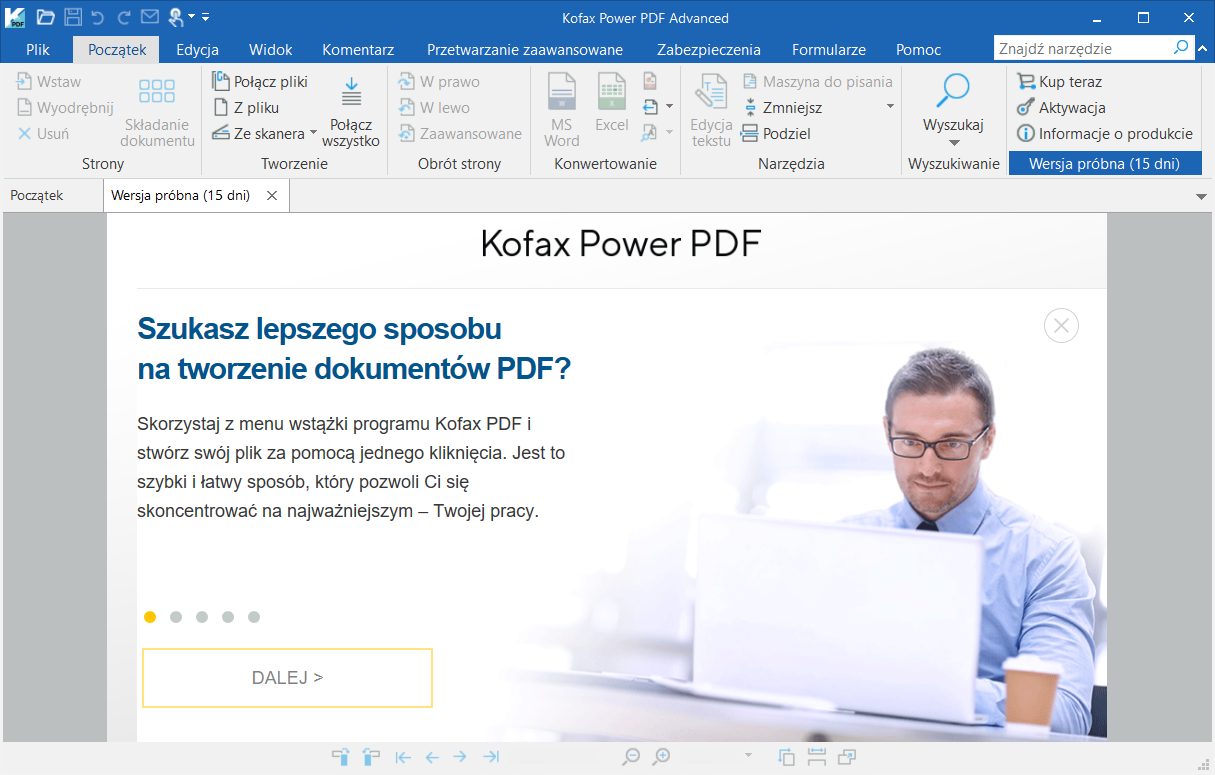Open Informacje o produkcie
1215x775 pixels.
[1105, 134]
